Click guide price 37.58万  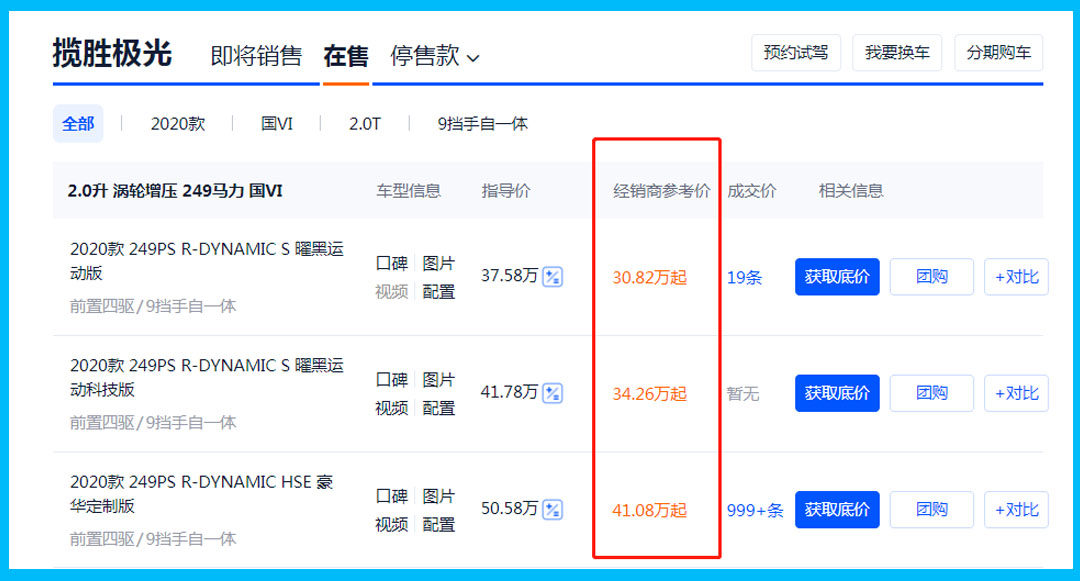[509, 275]
